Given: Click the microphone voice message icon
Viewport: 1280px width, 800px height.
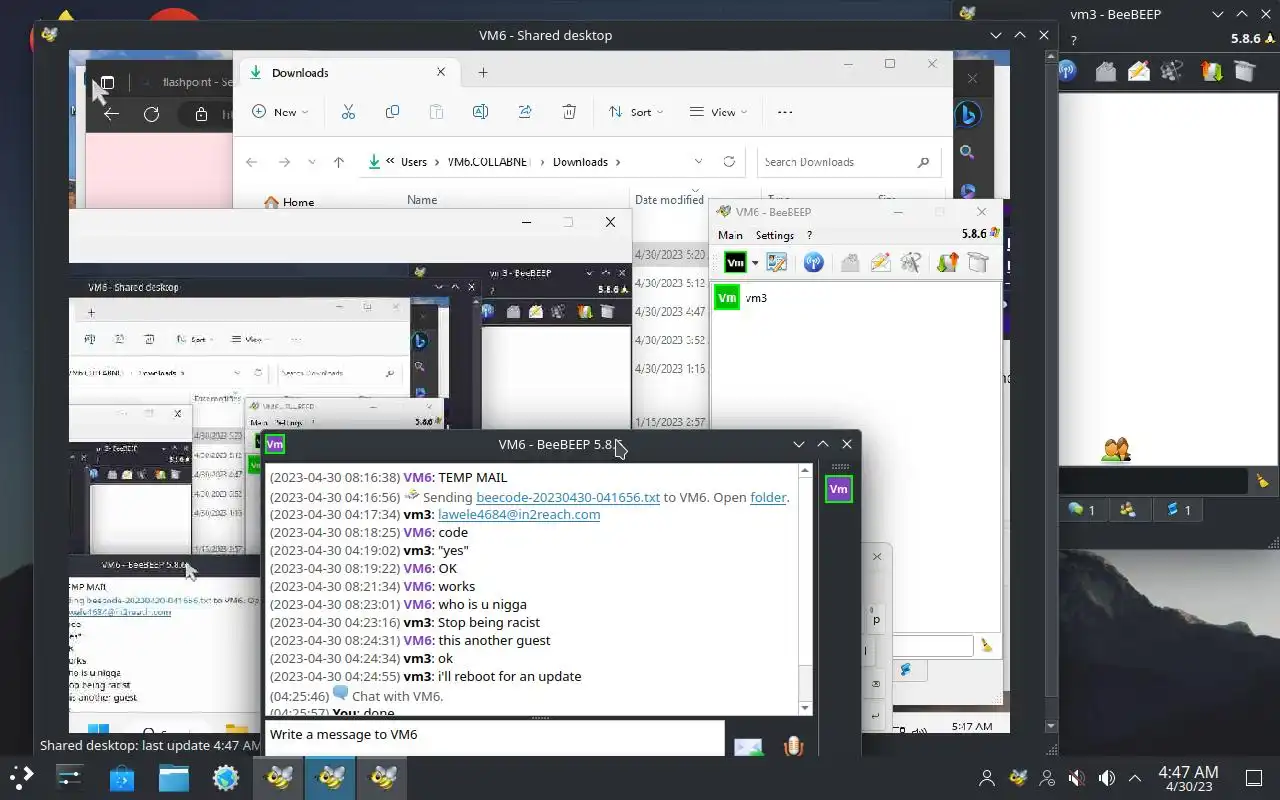Looking at the screenshot, I should coord(794,746).
